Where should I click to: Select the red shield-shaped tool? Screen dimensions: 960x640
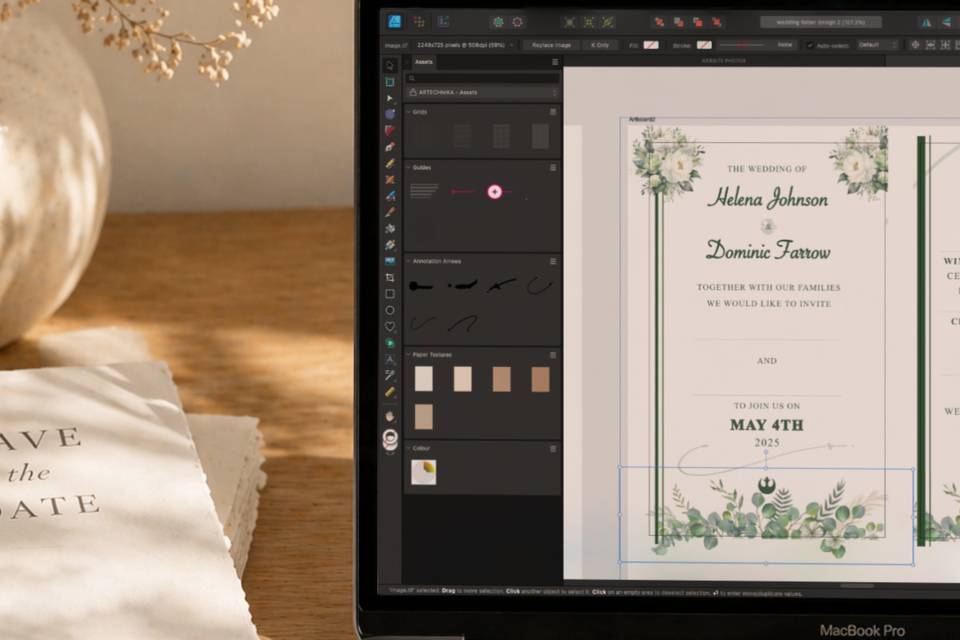(x=390, y=130)
